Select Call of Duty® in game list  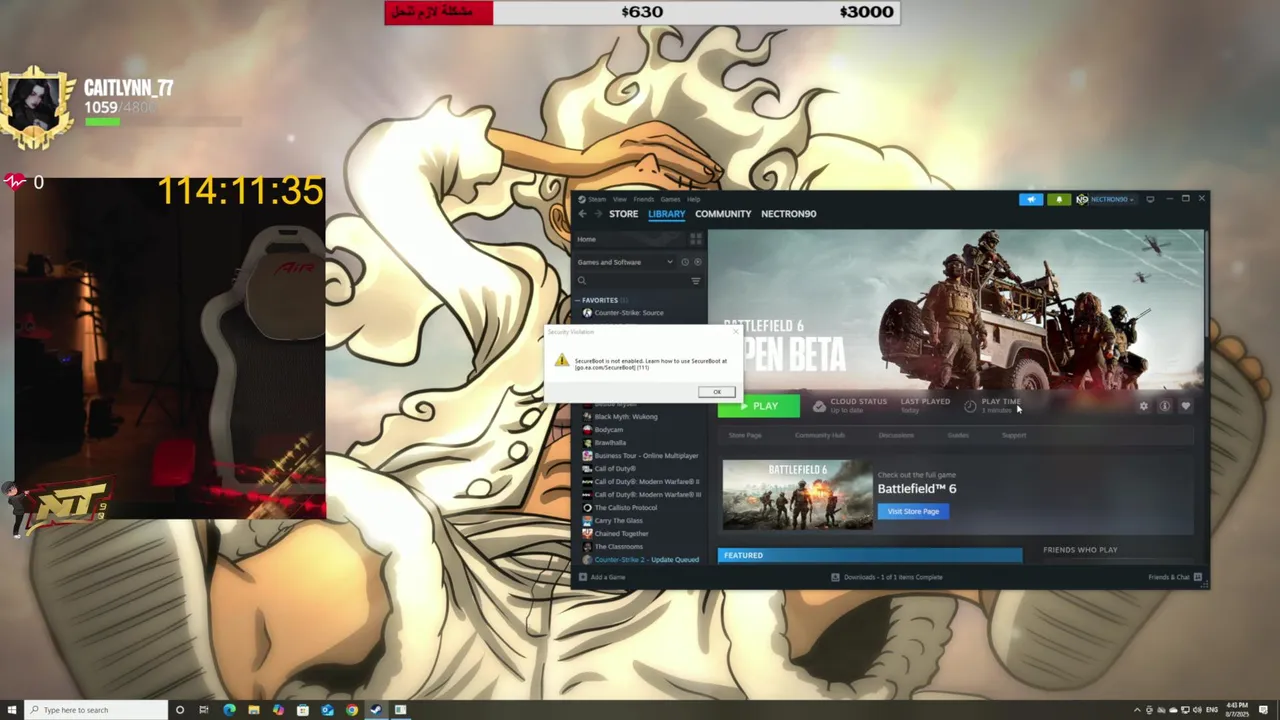click(x=609, y=469)
